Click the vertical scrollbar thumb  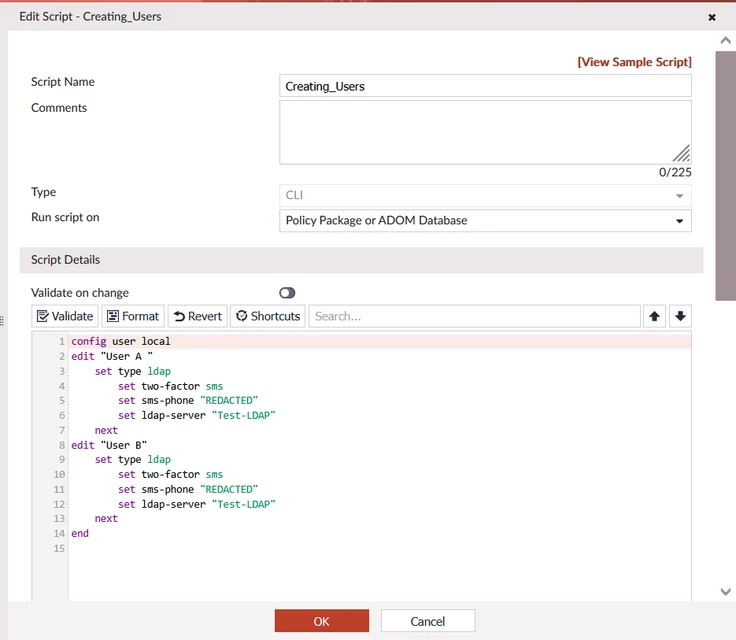725,176
